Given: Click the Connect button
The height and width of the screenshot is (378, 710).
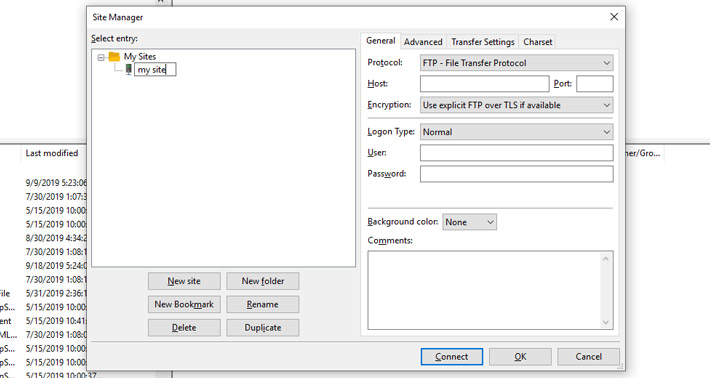Looking at the screenshot, I should [x=451, y=357].
